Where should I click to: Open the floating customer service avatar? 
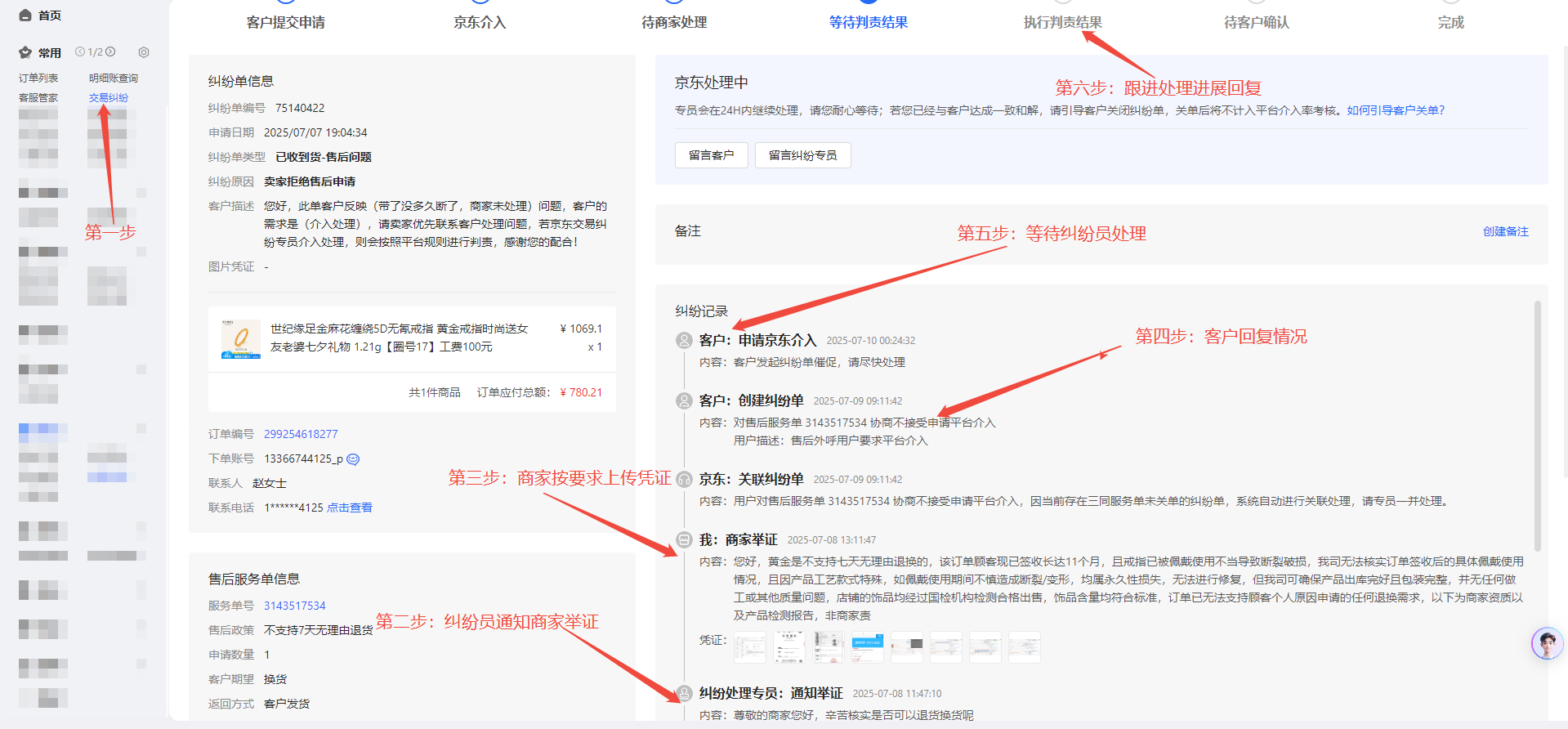(x=1546, y=644)
